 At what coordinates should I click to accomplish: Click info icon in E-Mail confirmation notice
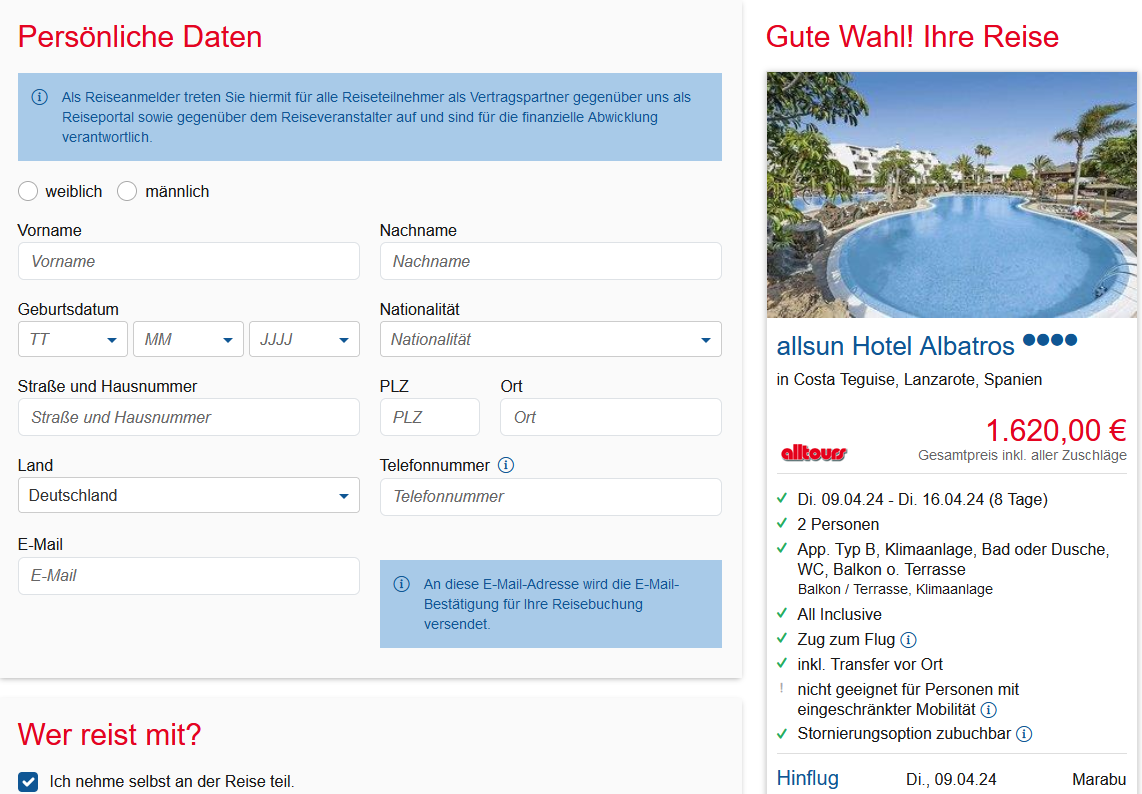point(401,584)
